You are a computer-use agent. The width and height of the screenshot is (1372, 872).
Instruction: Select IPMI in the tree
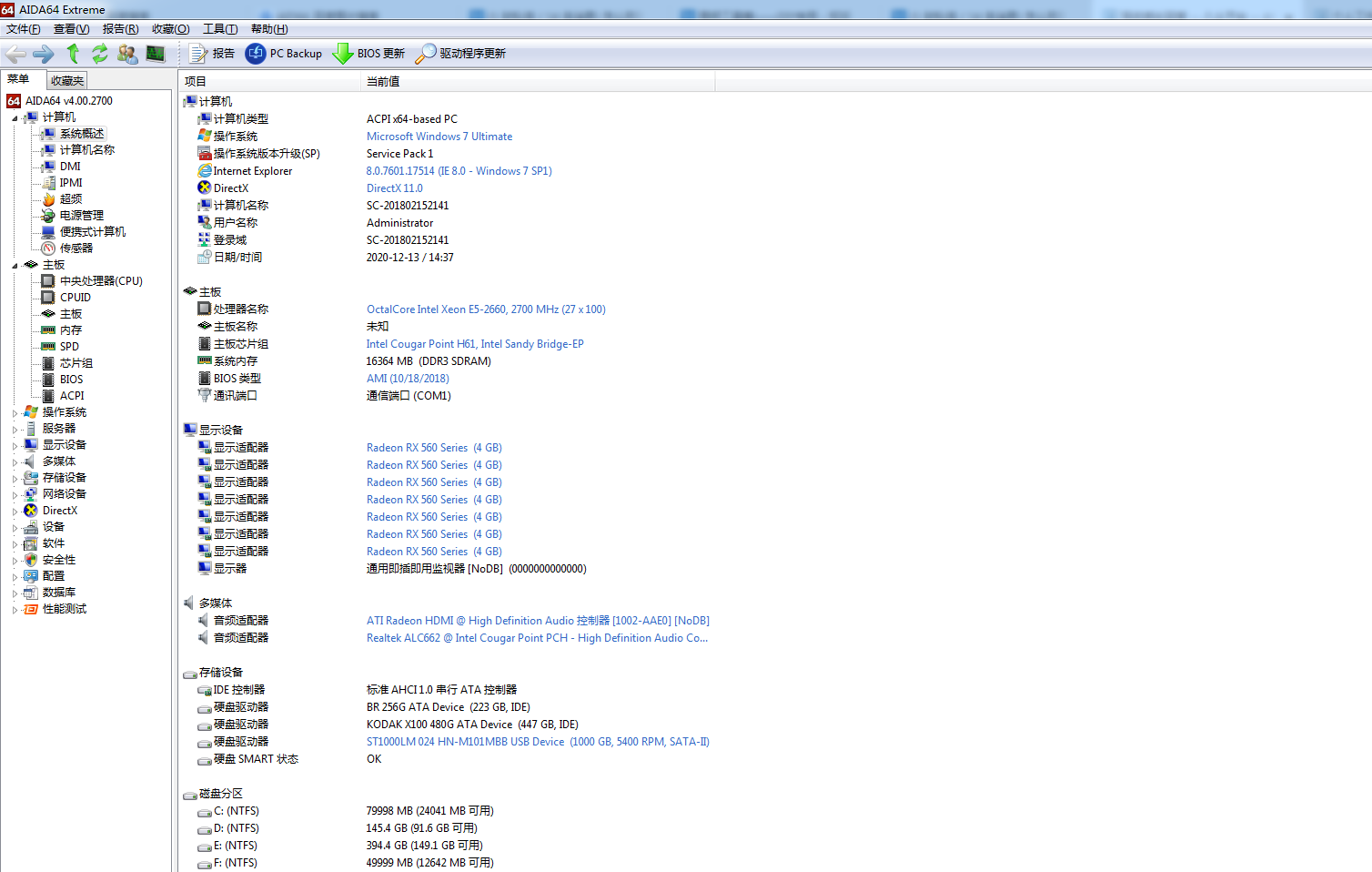click(71, 183)
